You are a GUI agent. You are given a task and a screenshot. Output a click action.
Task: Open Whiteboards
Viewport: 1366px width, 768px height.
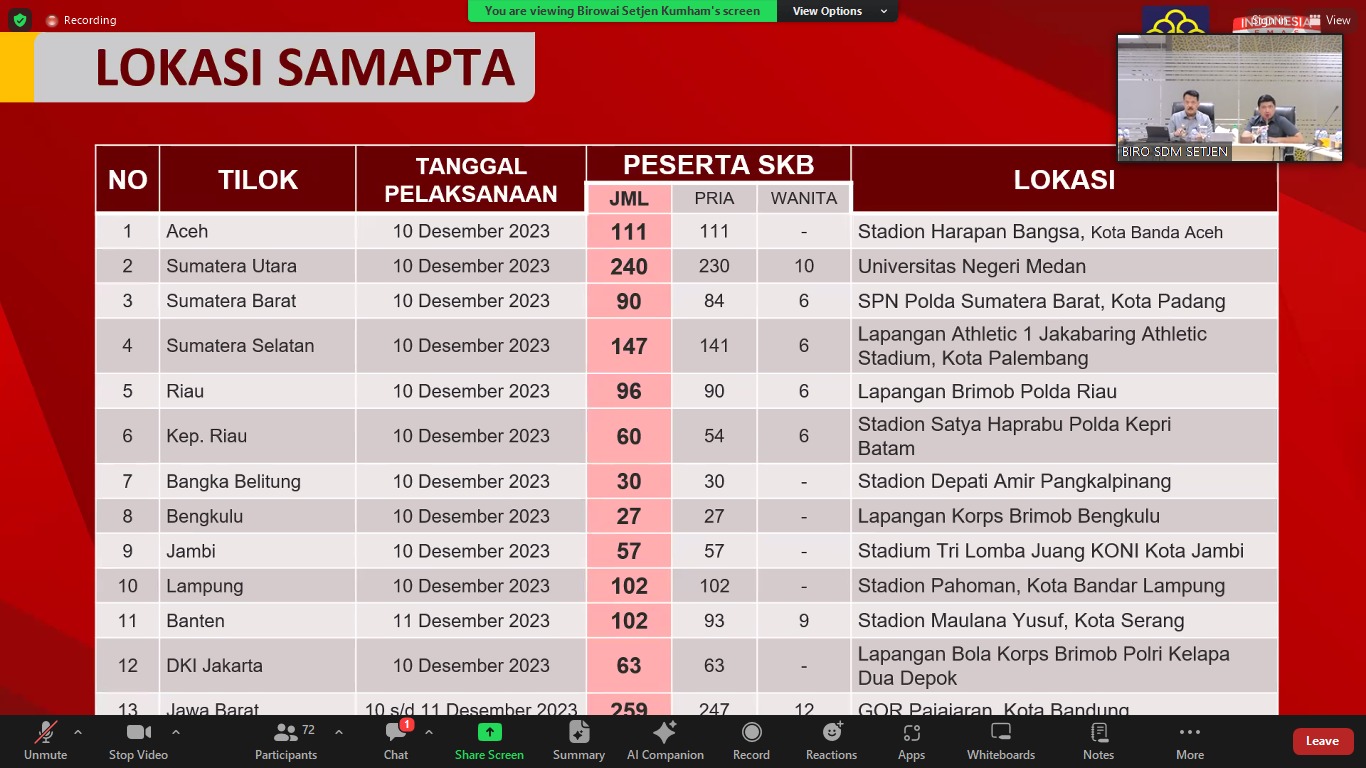[1000, 740]
